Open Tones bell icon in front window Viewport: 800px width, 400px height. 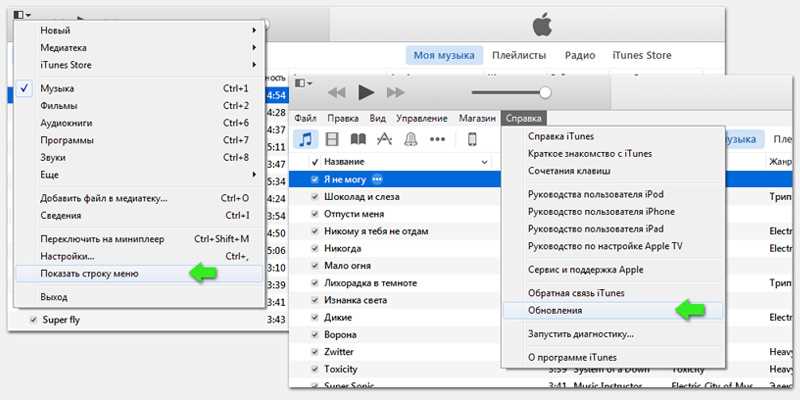(x=411, y=139)
